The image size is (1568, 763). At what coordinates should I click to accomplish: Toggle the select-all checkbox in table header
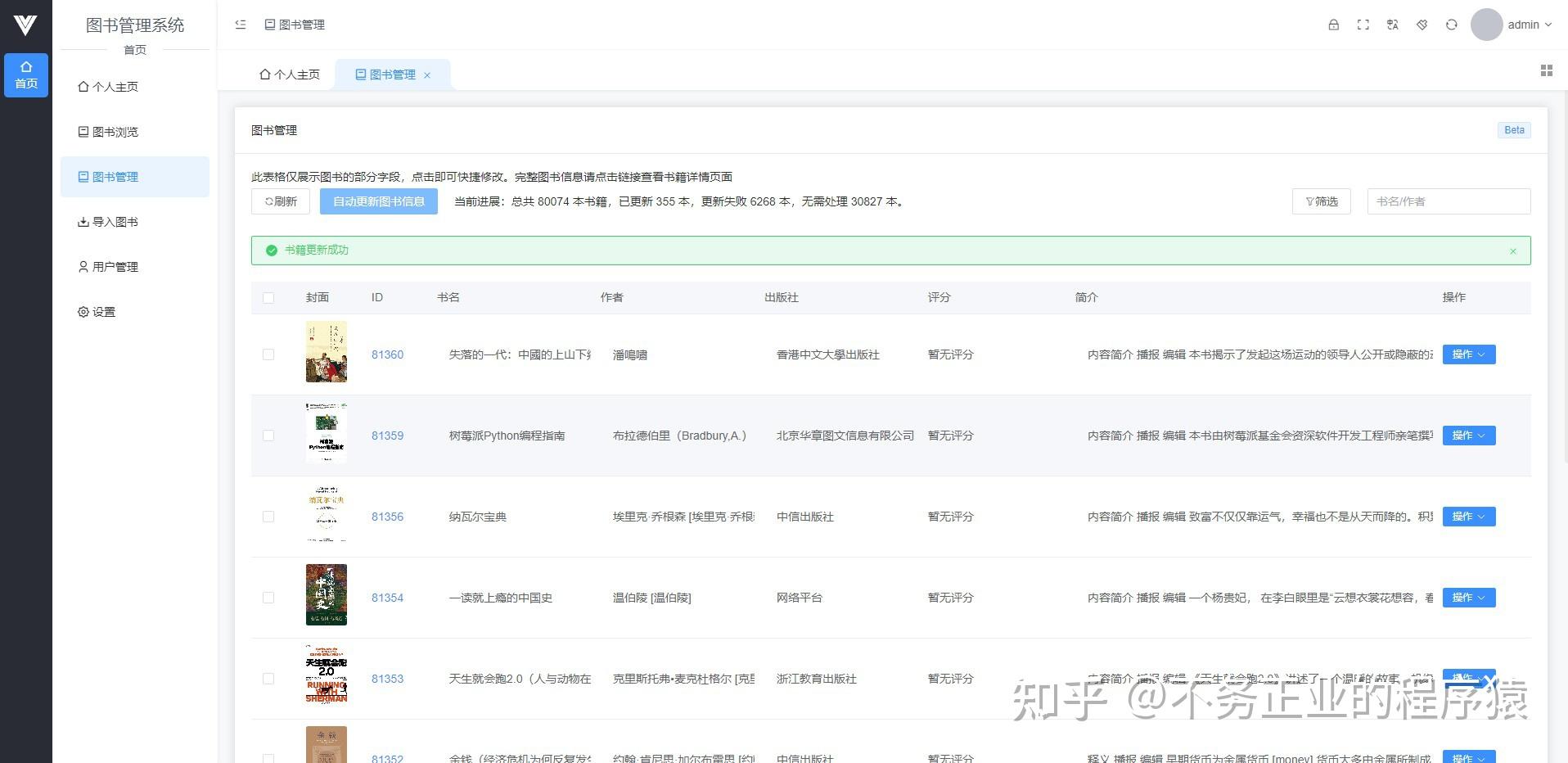pyautogui.click(x=268, y=298)
